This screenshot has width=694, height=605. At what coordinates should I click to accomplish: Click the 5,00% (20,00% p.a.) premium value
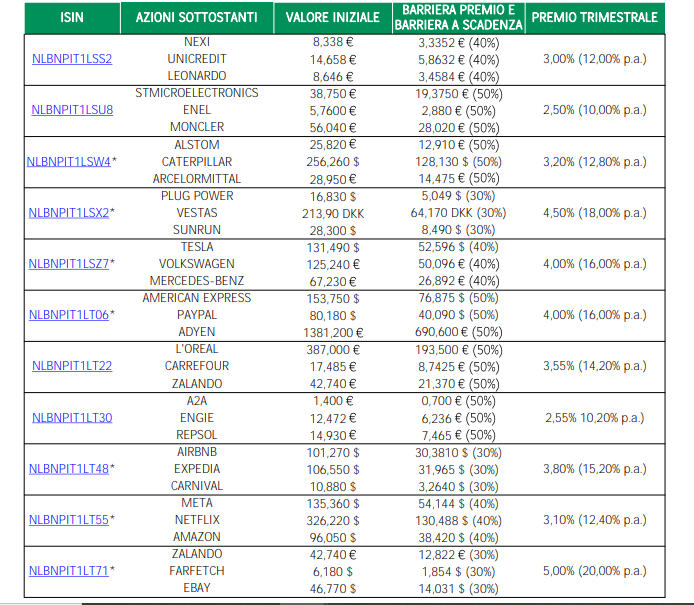pyautogui.click(x=595, y=571)
